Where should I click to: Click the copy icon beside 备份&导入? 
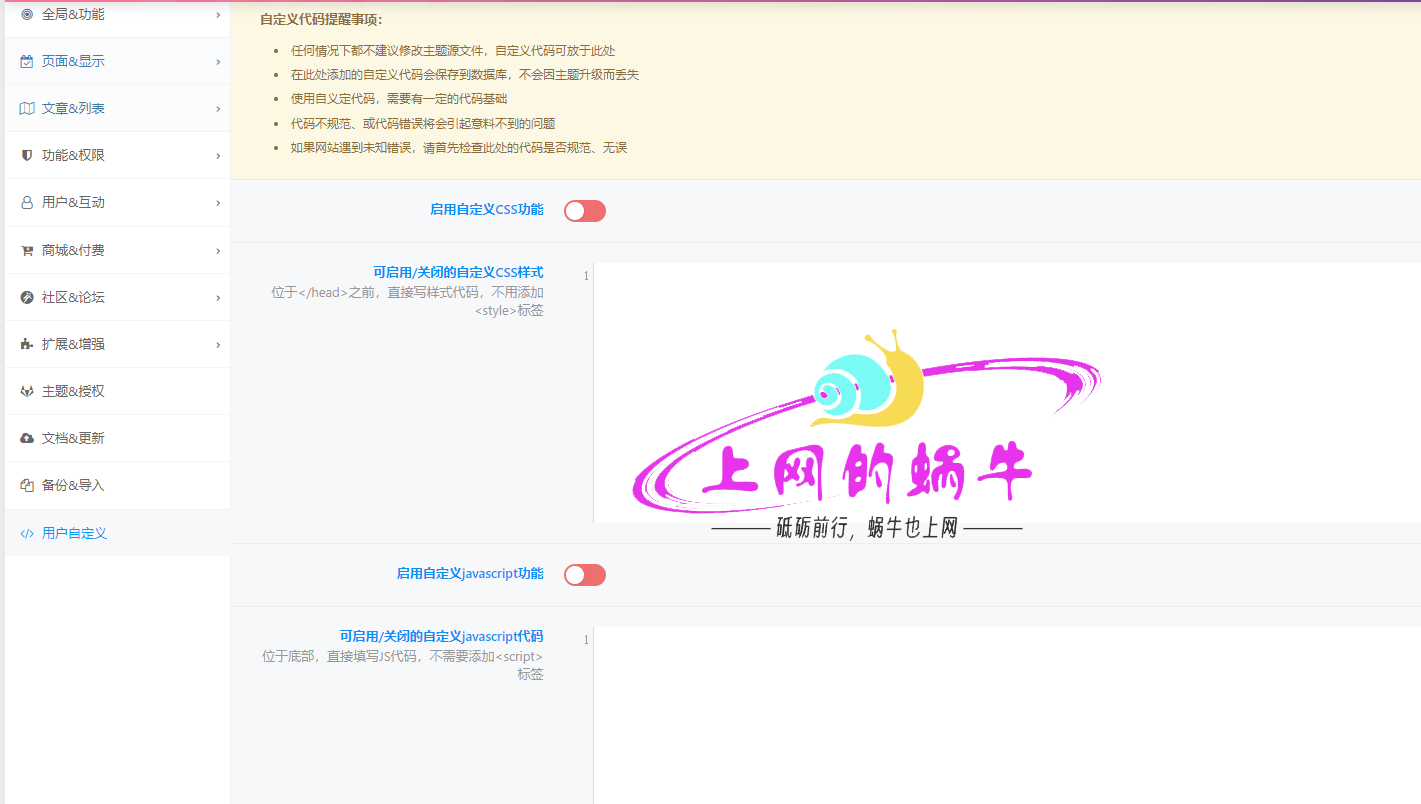27,485
